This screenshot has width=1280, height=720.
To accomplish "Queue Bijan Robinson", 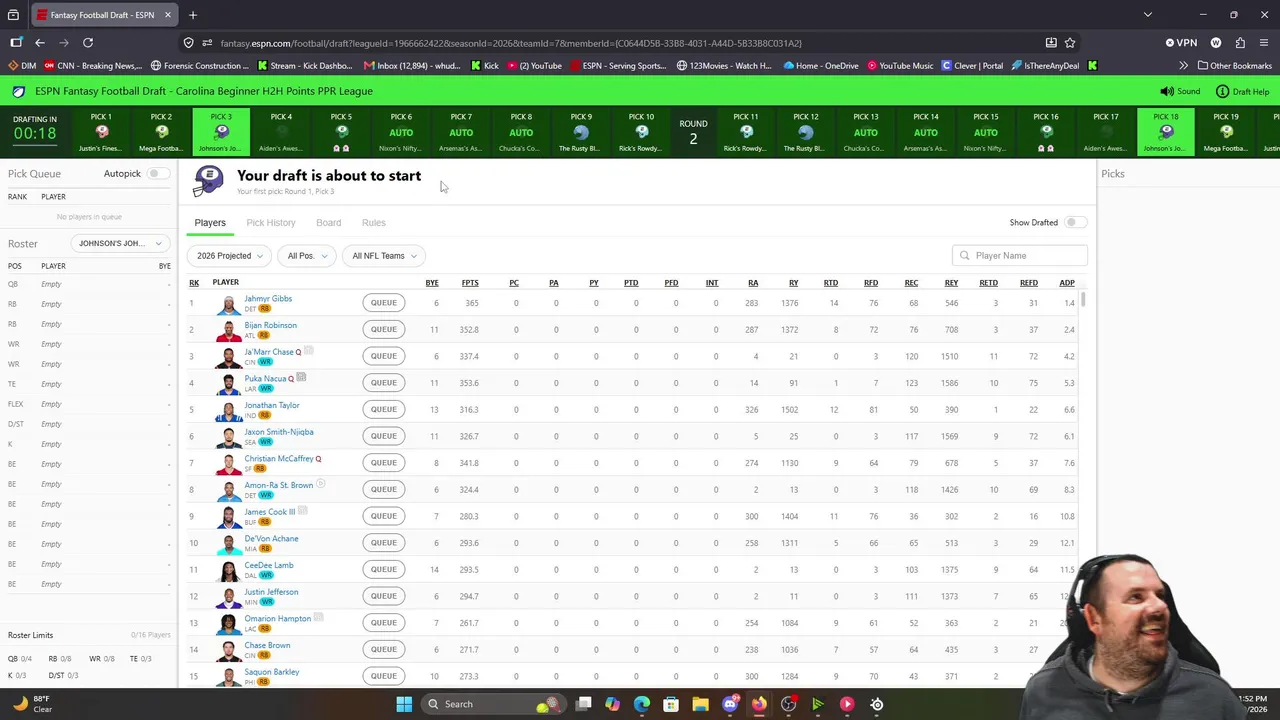I will 384,329.
